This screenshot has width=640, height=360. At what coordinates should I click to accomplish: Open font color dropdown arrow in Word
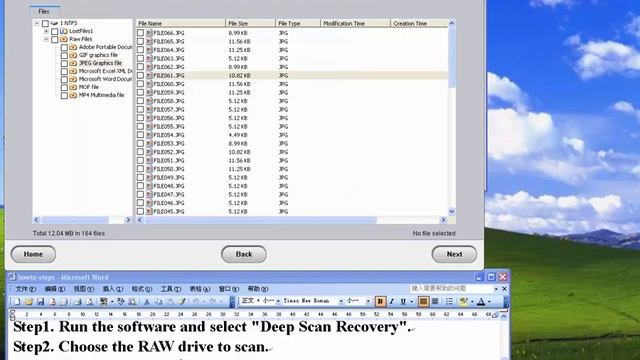pyautogui.click(x=489, y=302)
